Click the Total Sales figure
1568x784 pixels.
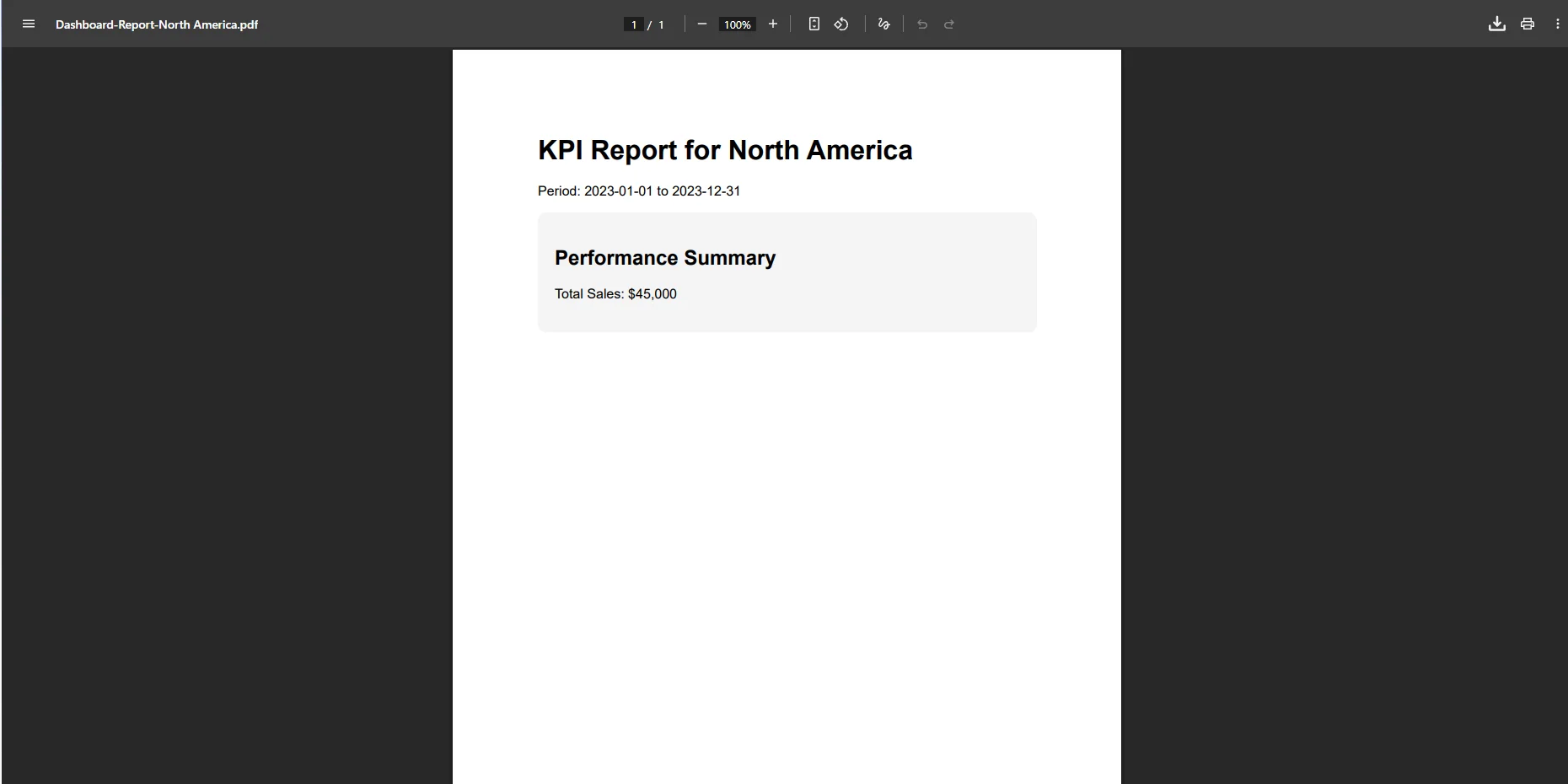click(615, 293)
